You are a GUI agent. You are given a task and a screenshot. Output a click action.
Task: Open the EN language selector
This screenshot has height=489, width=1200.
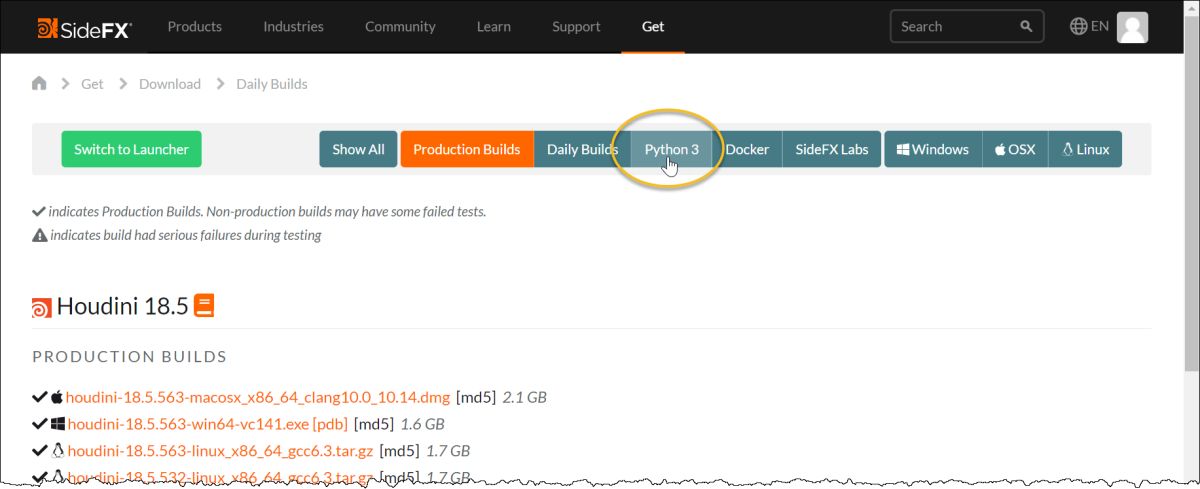click(x=1089, y=26)
